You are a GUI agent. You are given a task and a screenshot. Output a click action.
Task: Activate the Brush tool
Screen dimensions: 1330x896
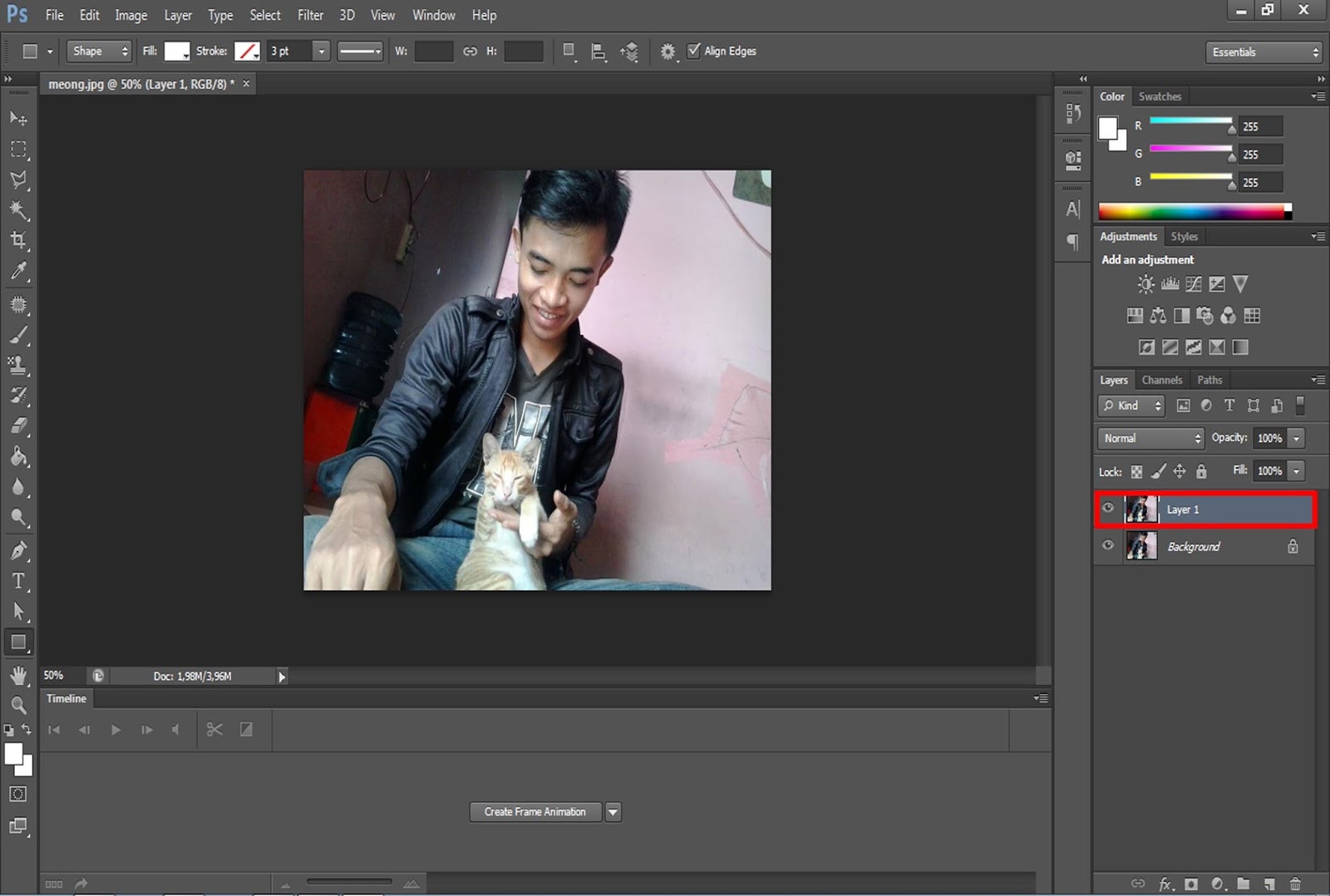point(18,334)
